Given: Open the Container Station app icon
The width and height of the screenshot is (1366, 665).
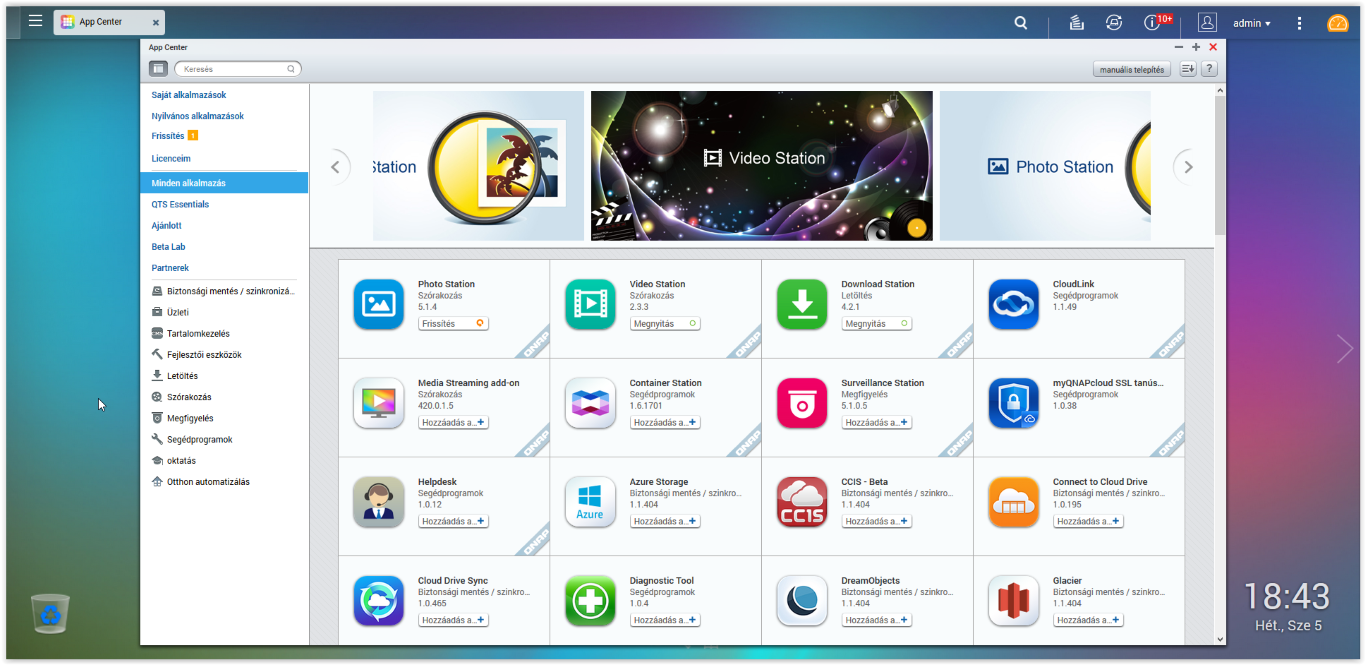Looking at the screenshot, I should (x=590, y=403).
